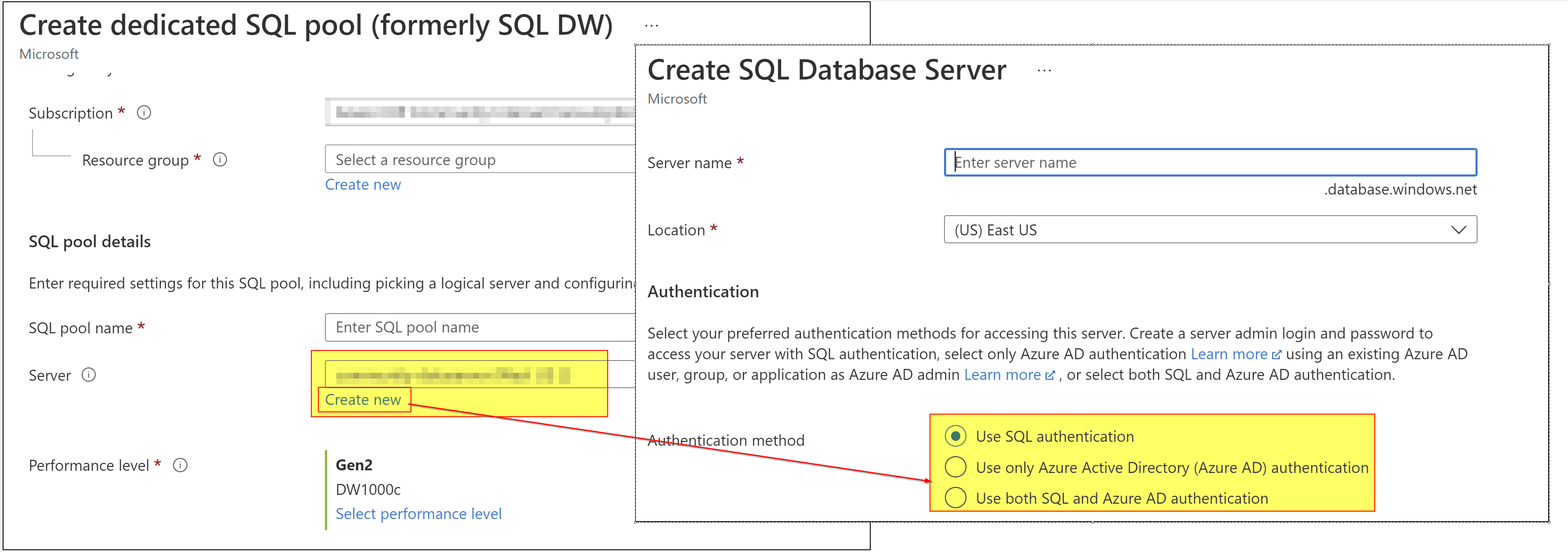Click Learn more about Azure AD authentication
Image resolution: width=1568 pixels, height=552 pixels.
click(x=1228, y=354)
